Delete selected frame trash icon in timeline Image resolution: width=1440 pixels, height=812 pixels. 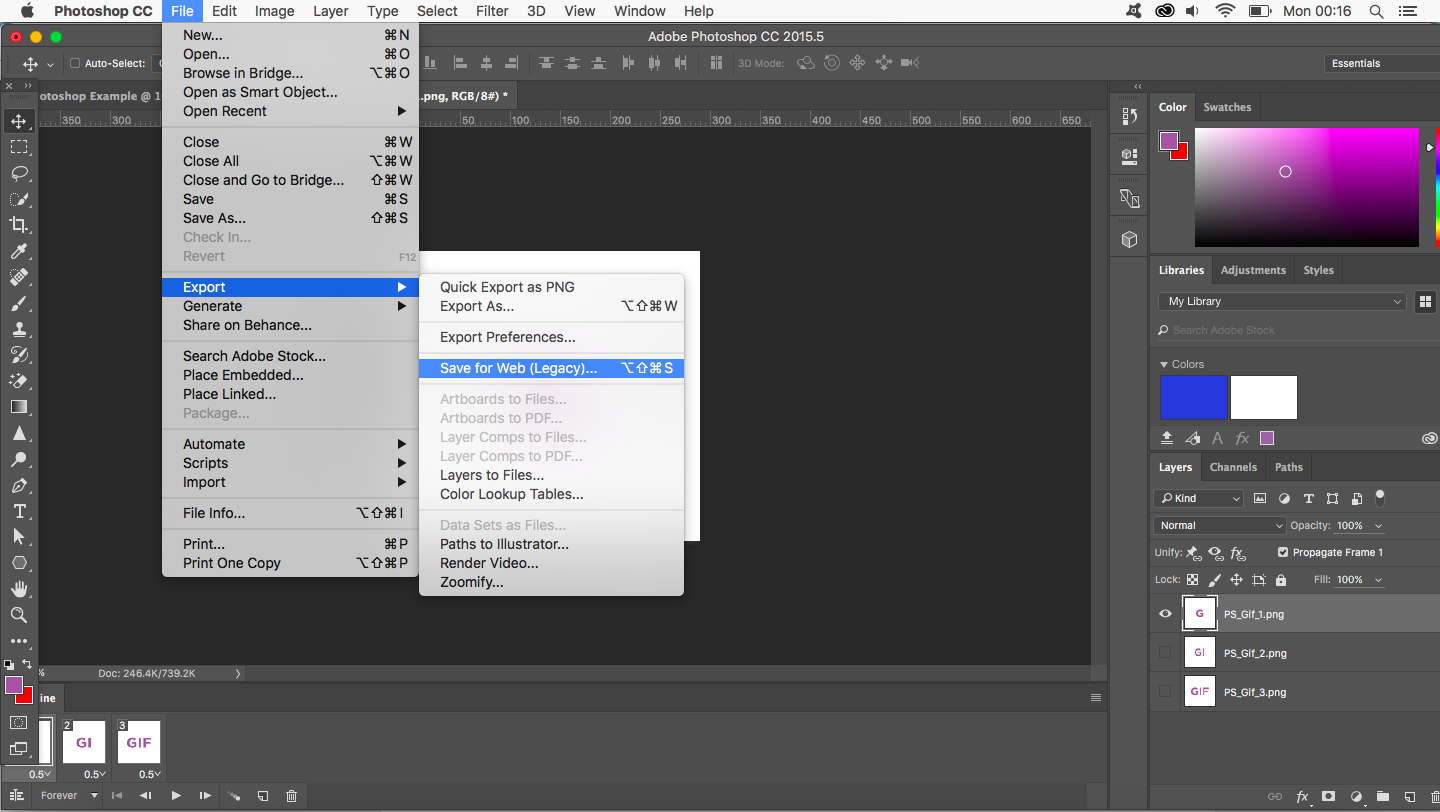click(x=291, y=796)
